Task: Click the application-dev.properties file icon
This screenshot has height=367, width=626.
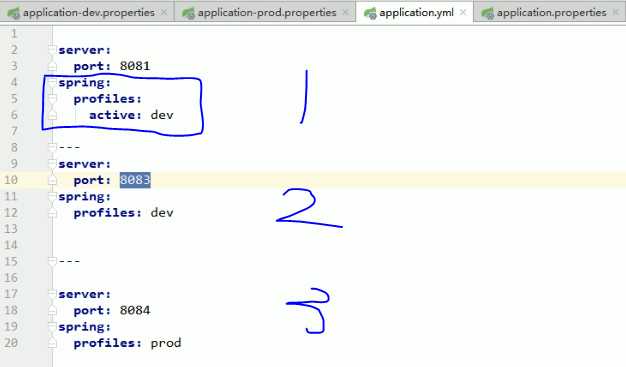Action: (14, 13)
